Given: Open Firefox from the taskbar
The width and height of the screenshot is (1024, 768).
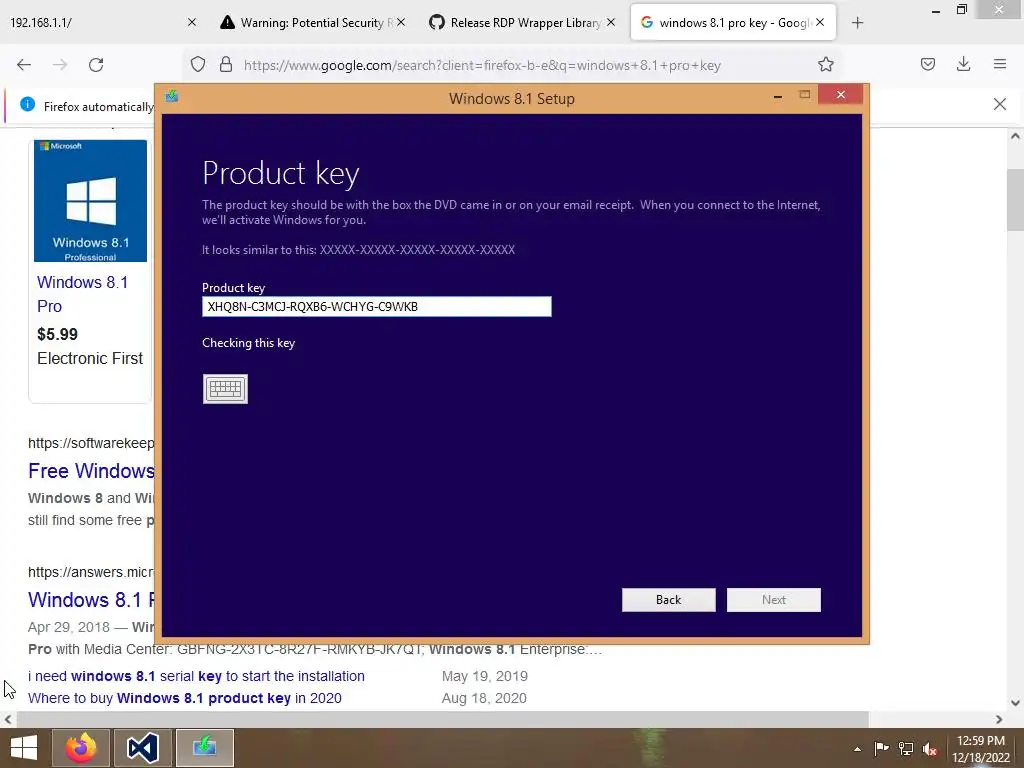Looking at the screenshot, I should coord(81,748).
